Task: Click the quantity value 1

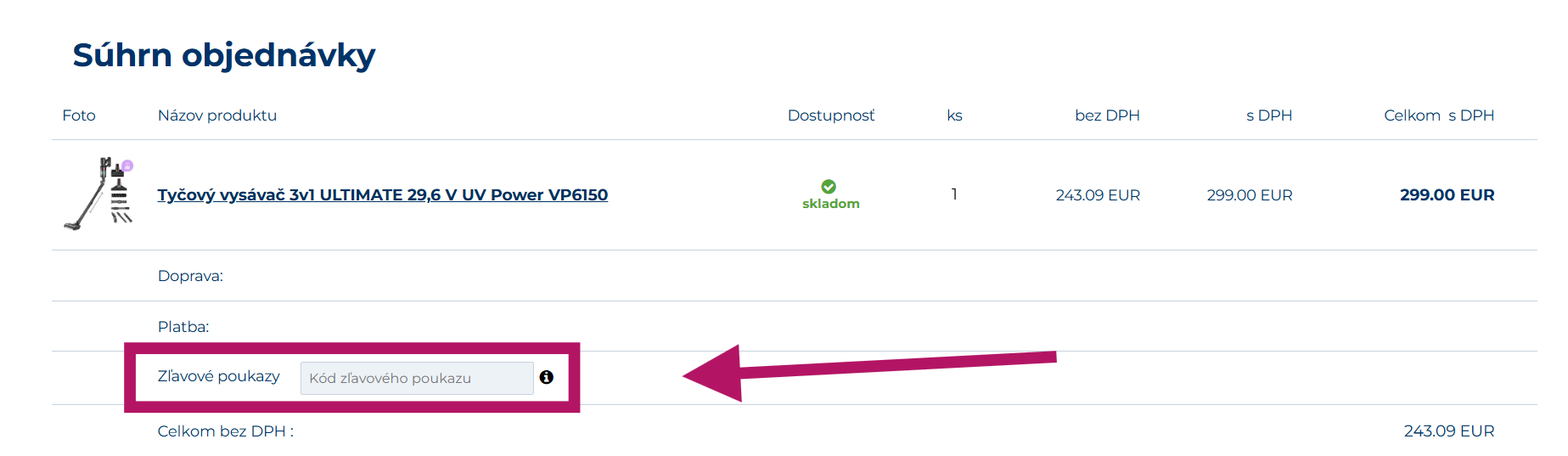Action: click(x=954, y=194)
